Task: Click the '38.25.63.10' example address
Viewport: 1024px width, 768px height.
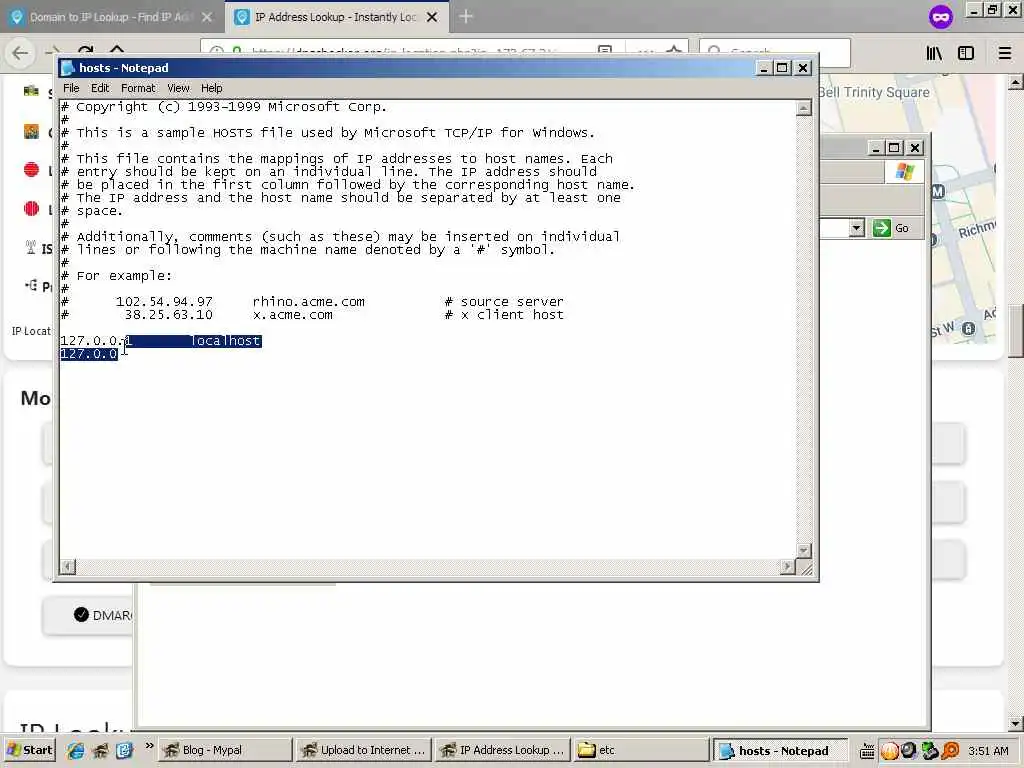Action: [168, 315]
